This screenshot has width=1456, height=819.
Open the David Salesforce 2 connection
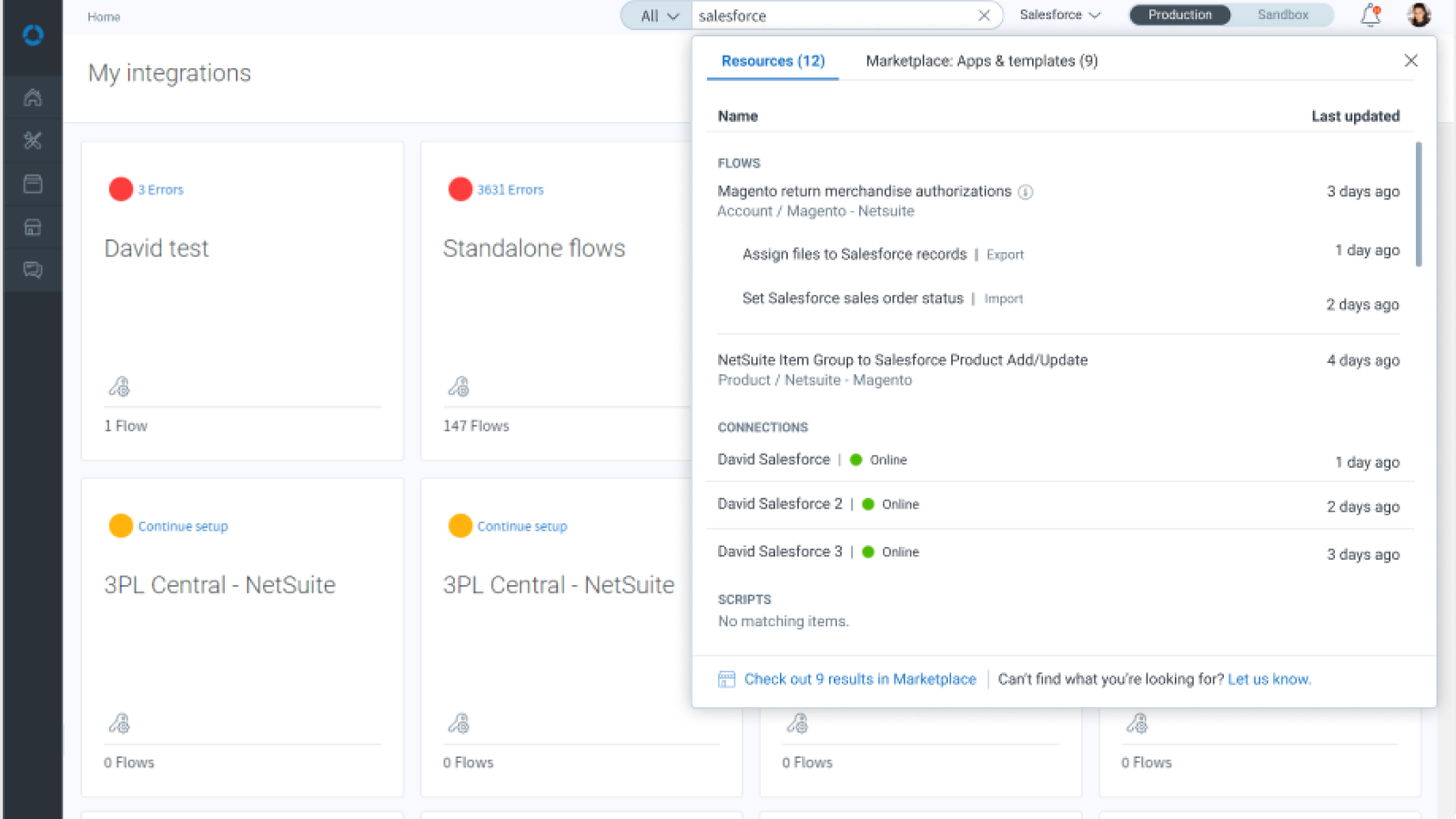pos(780,503)
